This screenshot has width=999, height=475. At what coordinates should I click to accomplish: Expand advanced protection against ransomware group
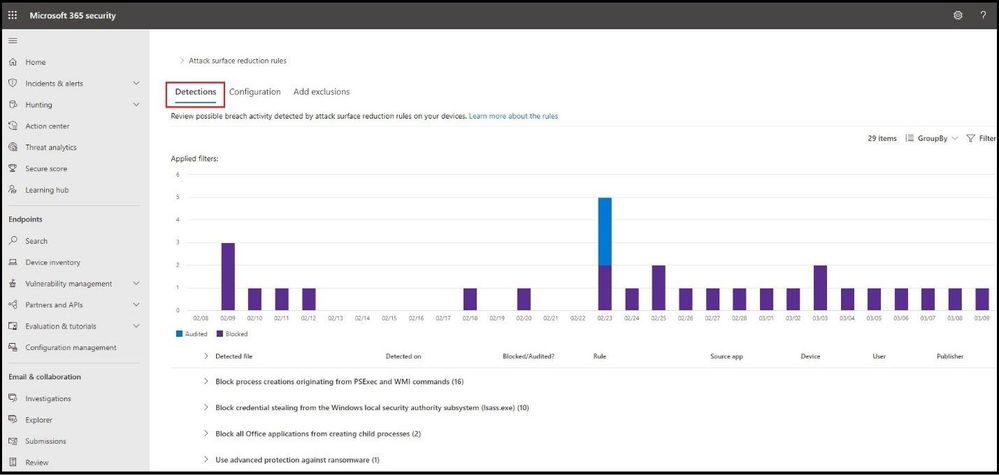206,459
